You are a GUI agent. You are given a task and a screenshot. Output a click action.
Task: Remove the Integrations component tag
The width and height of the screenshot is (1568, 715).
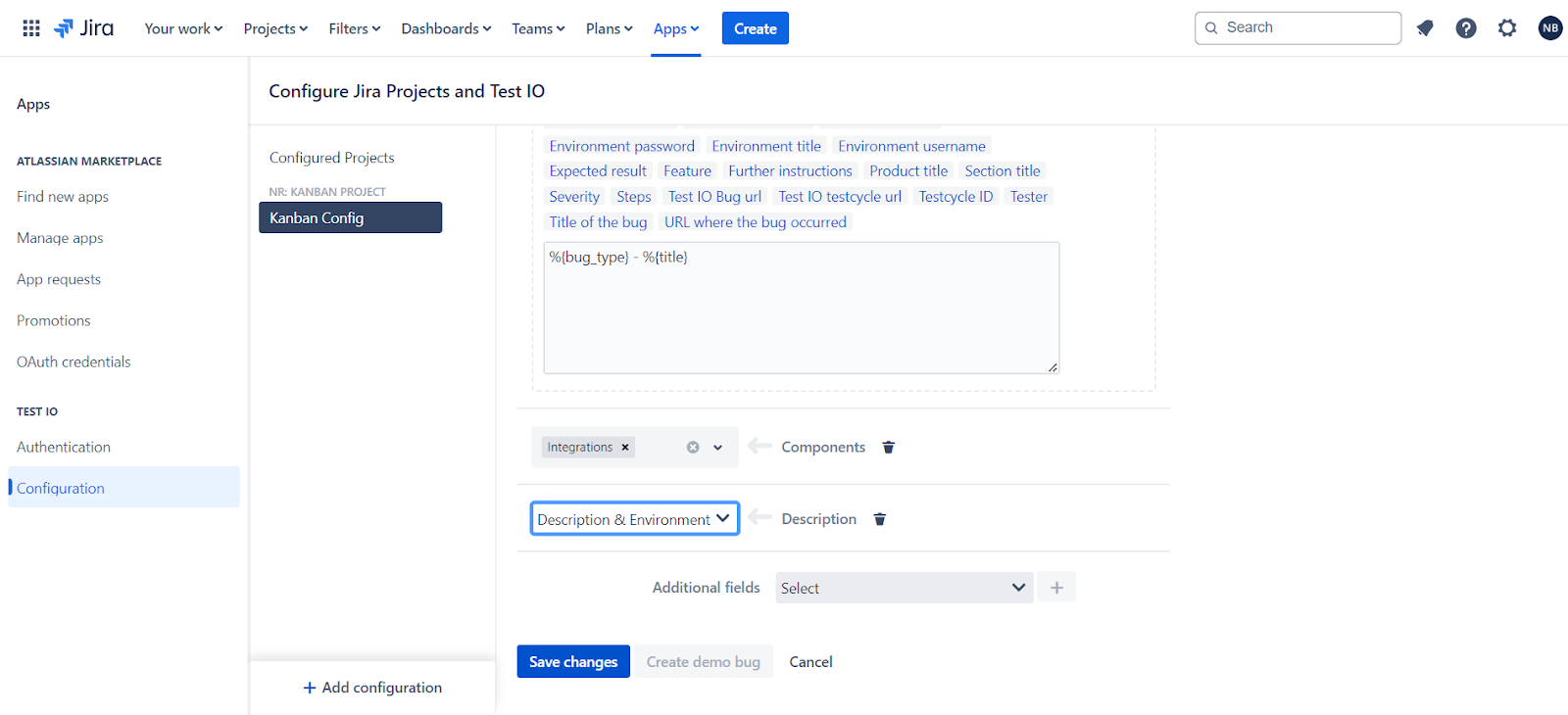tap(625, 448)
